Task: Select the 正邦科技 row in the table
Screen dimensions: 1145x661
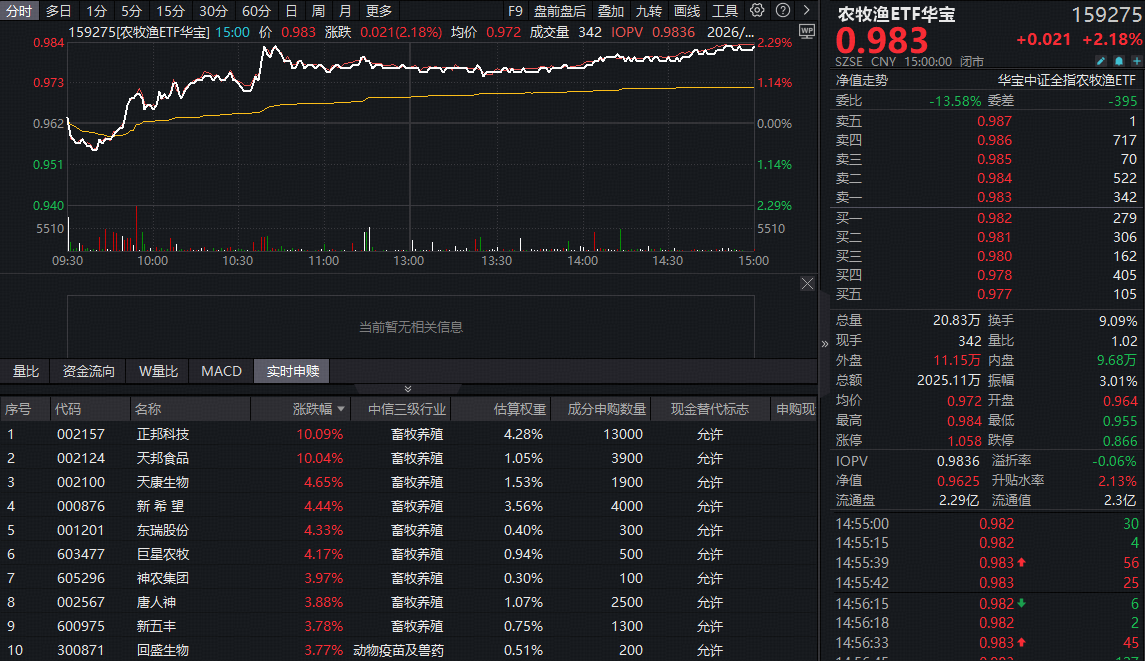Action: click(x=163, y=434)
